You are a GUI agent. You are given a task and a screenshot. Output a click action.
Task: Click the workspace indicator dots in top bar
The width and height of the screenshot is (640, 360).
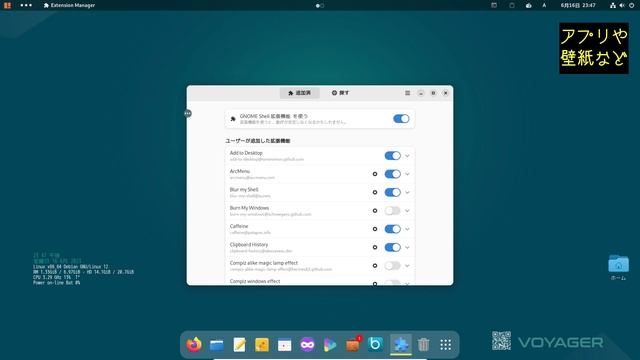[x=320, y=6]
